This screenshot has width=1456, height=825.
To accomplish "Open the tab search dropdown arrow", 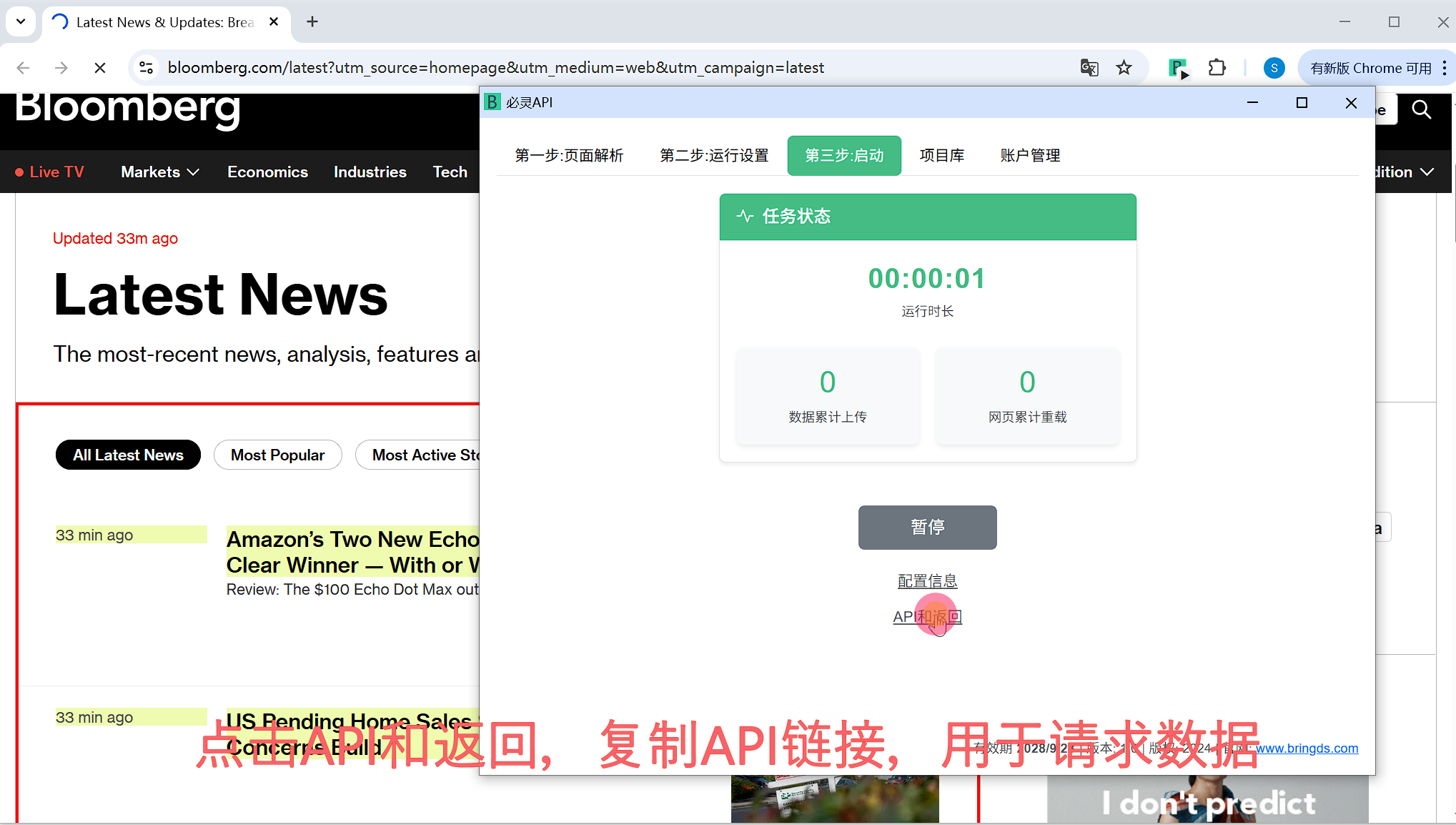I will [21, 21].
